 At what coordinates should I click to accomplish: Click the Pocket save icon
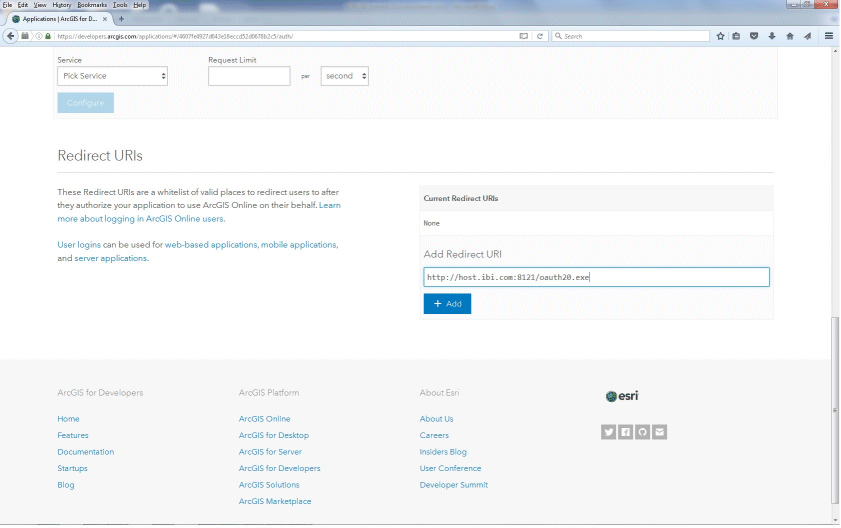[x=754, y=36]
